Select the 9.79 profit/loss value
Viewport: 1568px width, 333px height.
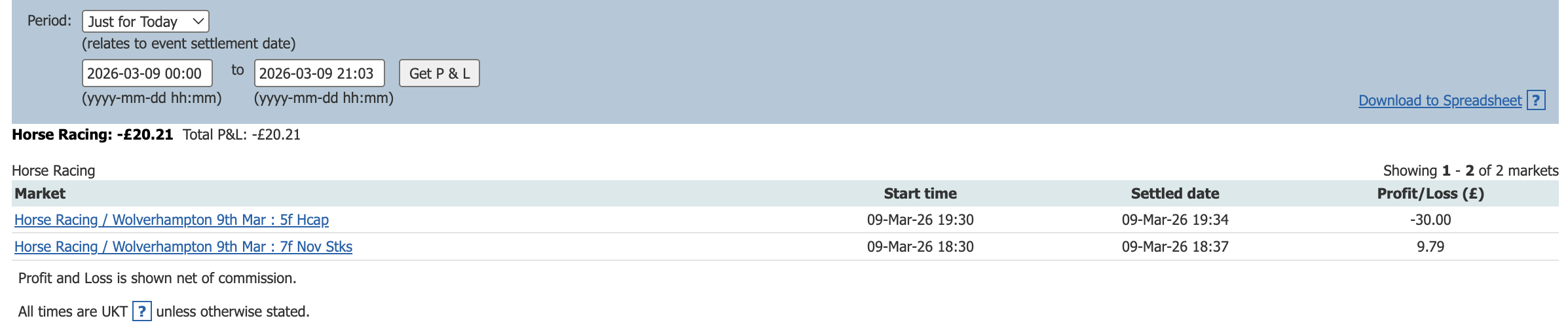[1430, 246]
